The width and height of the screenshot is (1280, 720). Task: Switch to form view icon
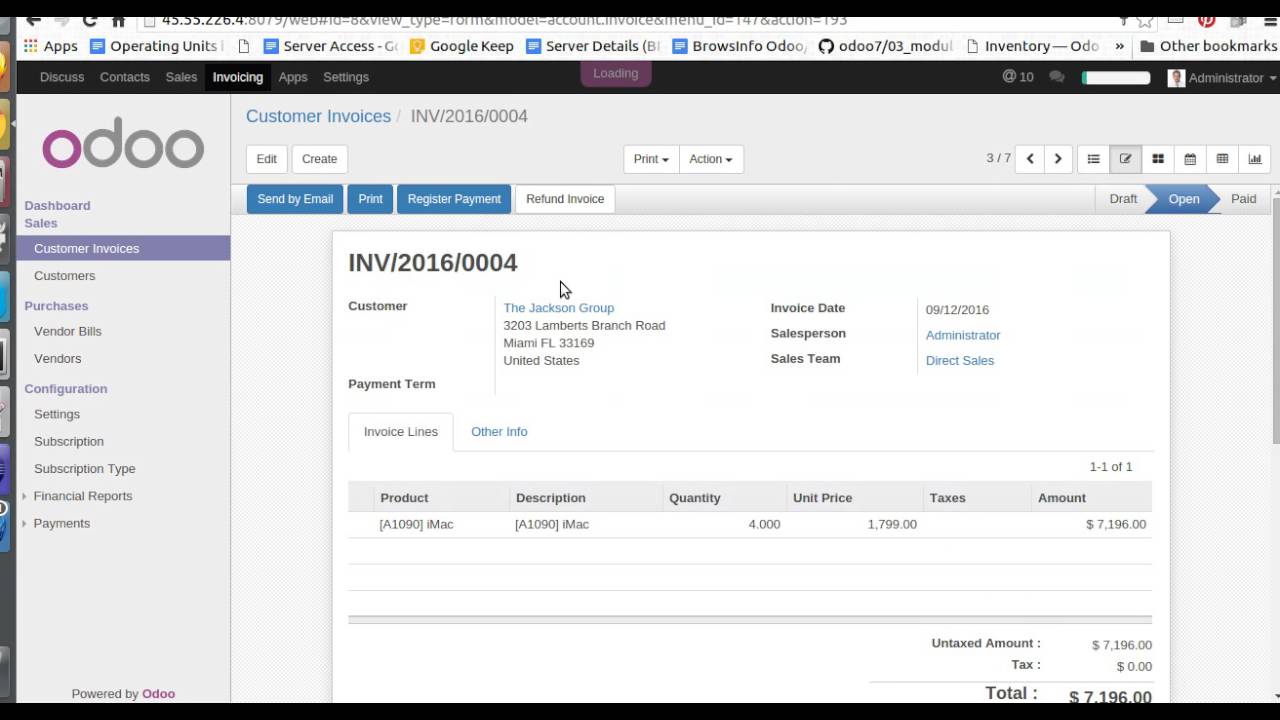[x=1125, y=159]
